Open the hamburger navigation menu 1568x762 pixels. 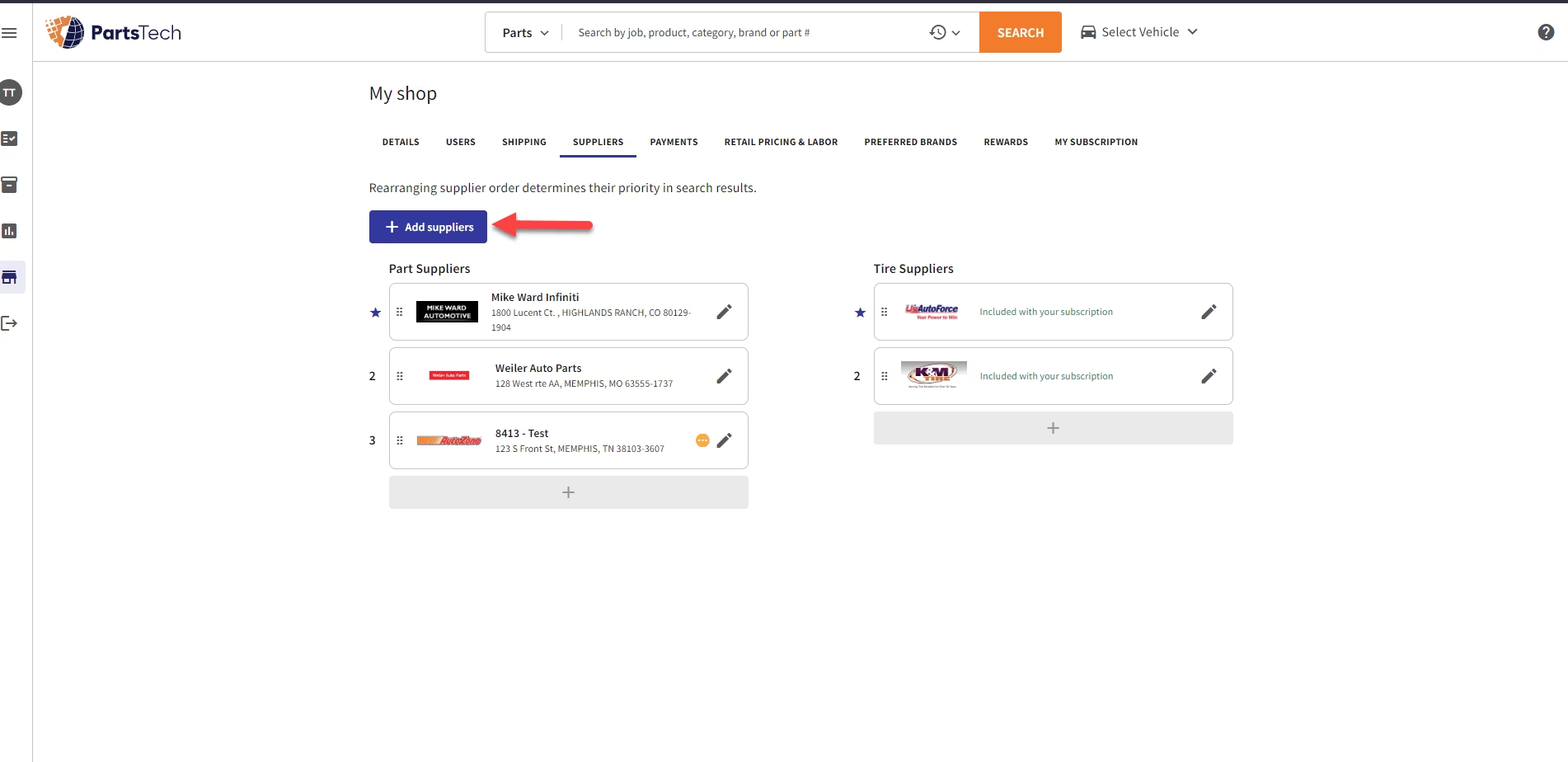click(x=9, y=32)
